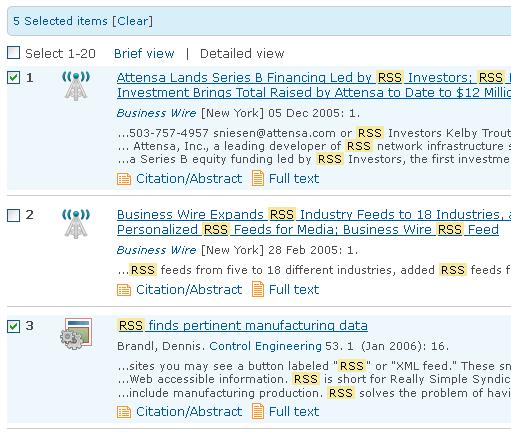Click Citation/Abstract icon under result 1
This screenshot has height=433, width=511.
pyautogui.click(x=124, y=179)
